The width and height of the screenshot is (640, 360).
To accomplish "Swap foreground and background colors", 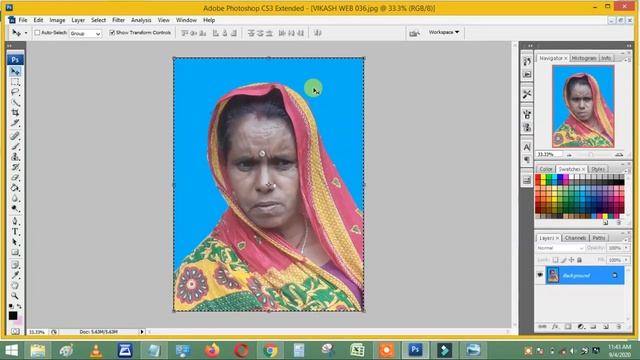I will coord(19,306).
